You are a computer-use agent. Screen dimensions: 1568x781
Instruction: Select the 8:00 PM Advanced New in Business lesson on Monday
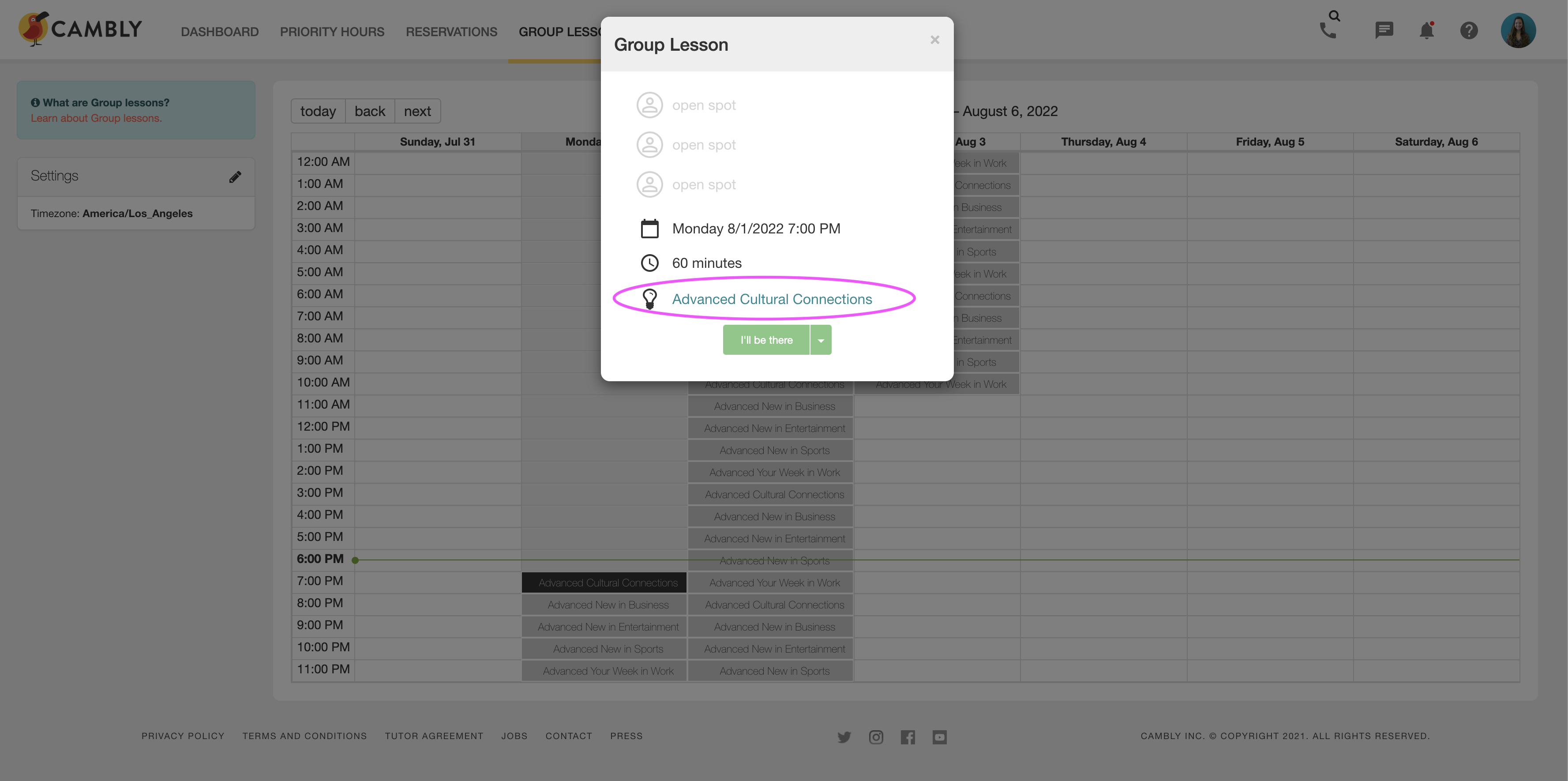tap(608, 605)
